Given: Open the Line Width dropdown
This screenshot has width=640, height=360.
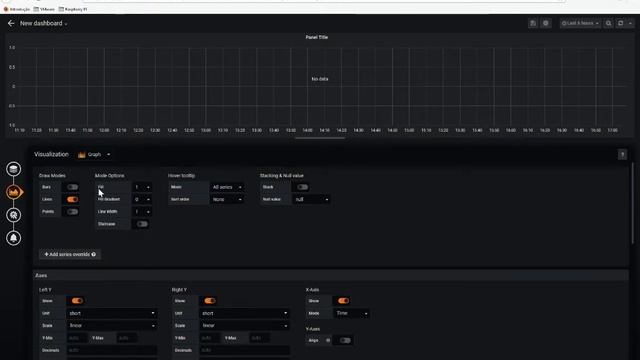Looking at the screenshot, I should pos(142,211).
